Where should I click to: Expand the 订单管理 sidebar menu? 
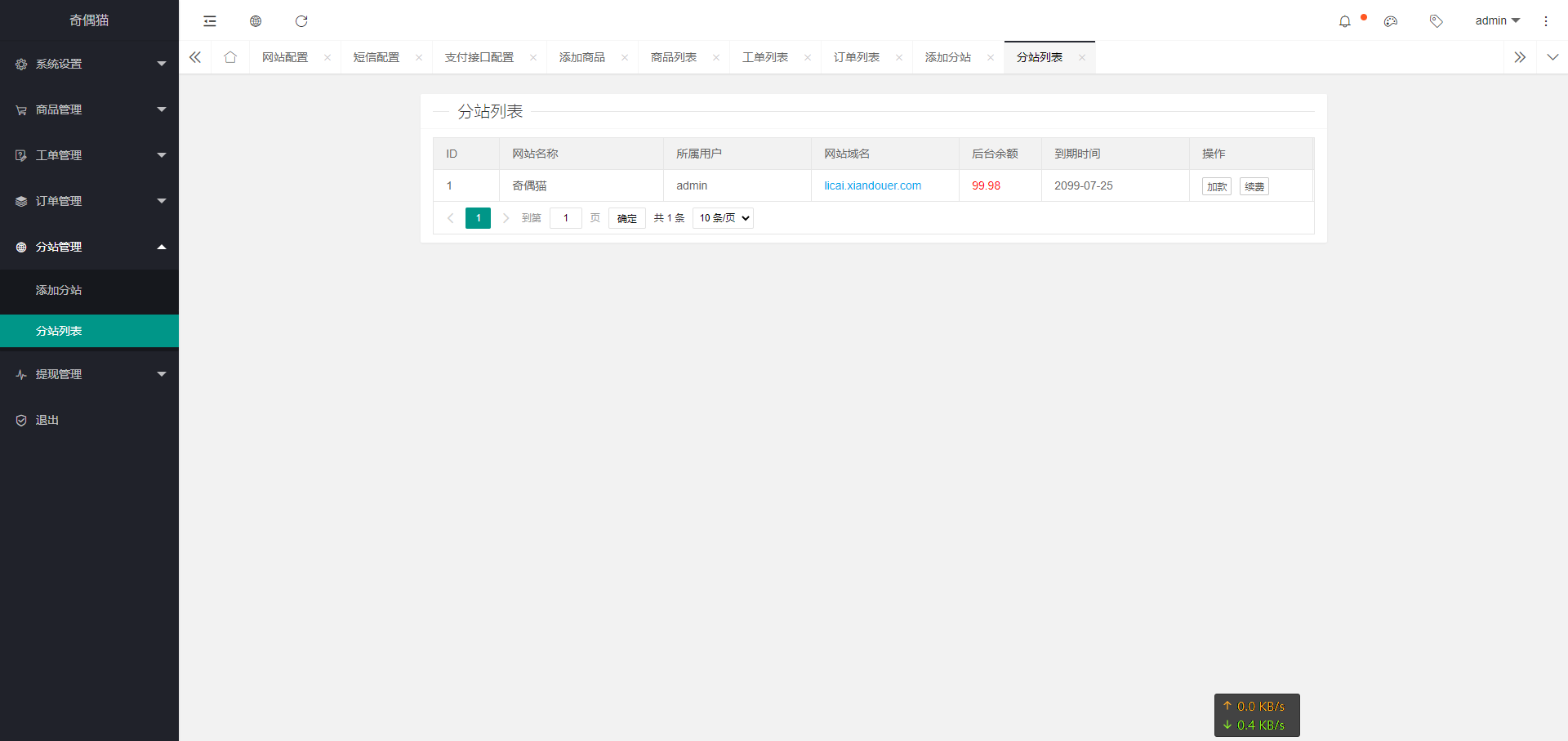[x=89, y=201]
